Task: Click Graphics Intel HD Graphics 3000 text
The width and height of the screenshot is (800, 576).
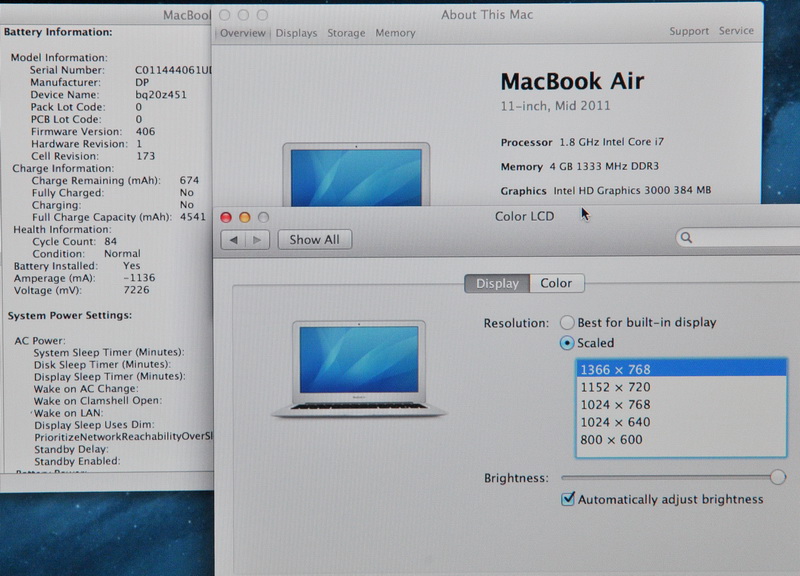Action: point(606,191)
